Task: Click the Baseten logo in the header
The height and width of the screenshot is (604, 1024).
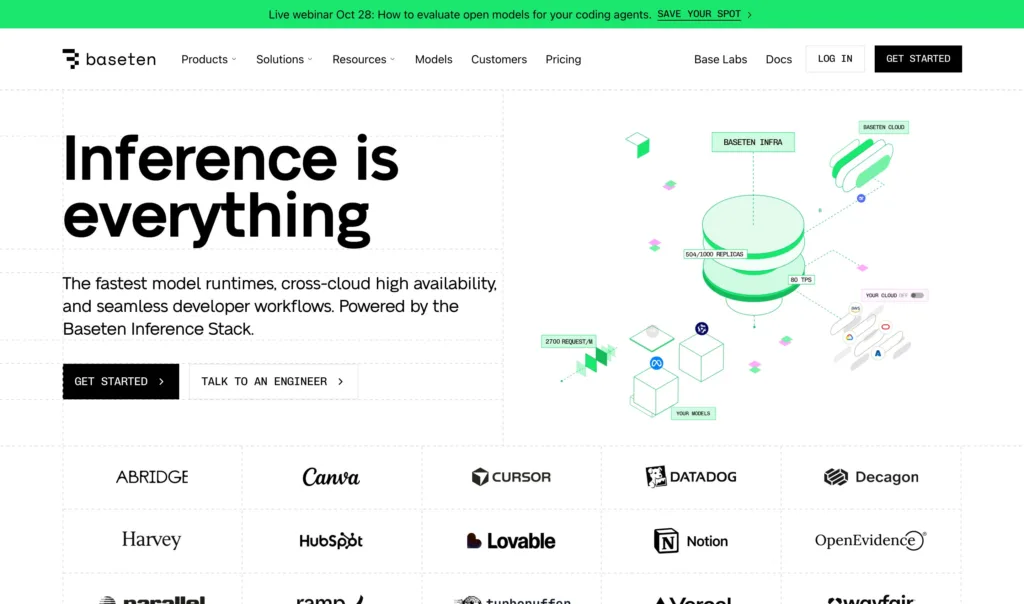Action: click(109, 59)
